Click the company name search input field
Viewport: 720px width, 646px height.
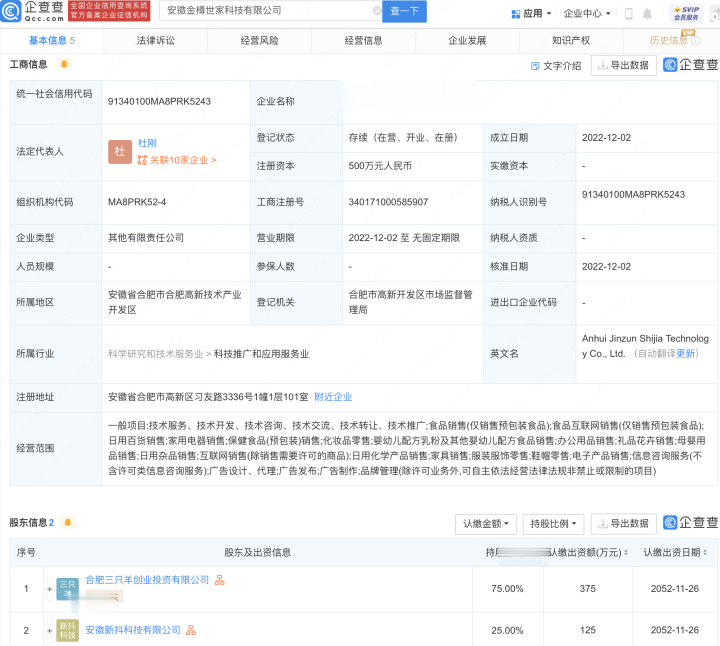[270, 11]
